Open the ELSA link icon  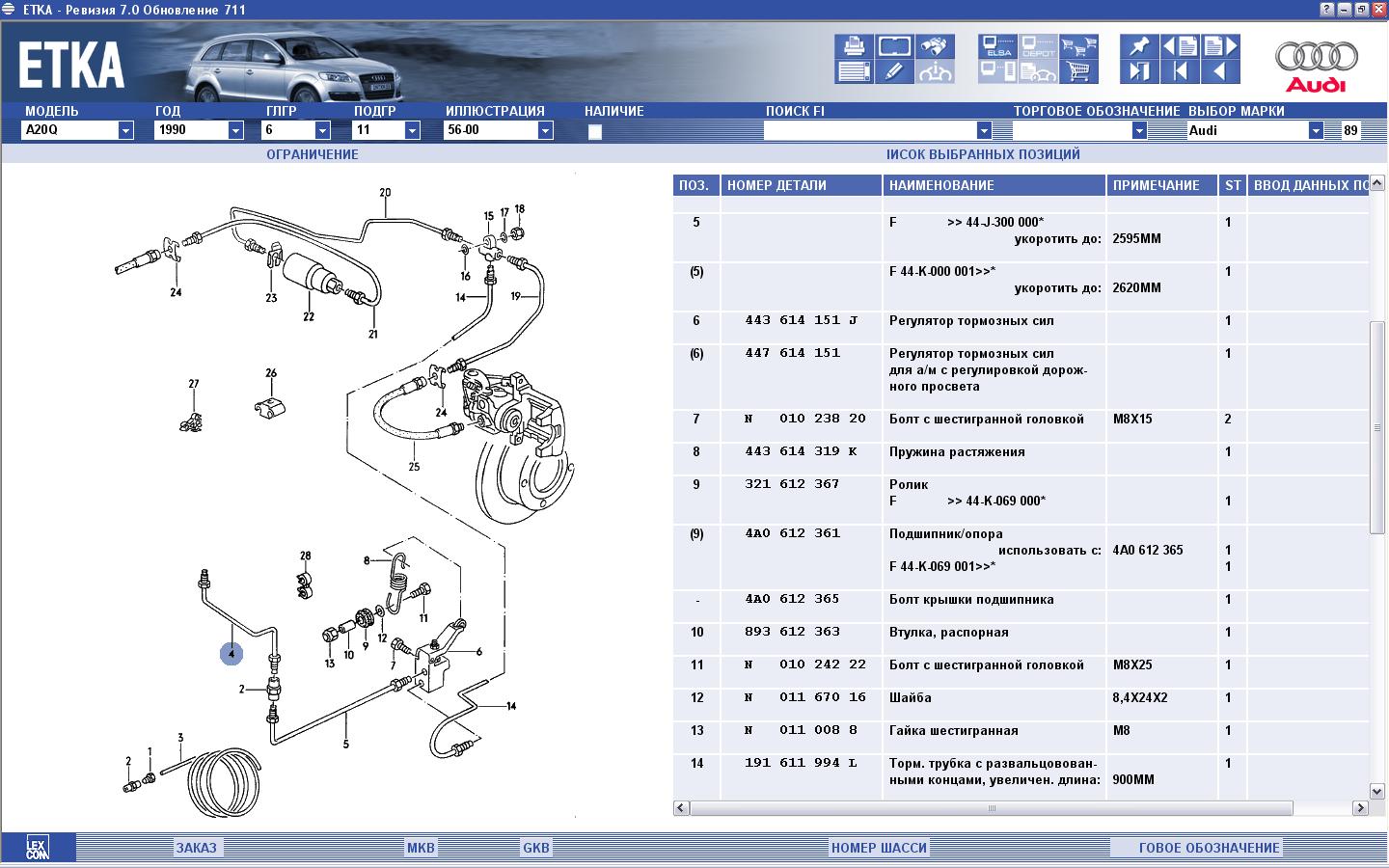tap(997, 46)
